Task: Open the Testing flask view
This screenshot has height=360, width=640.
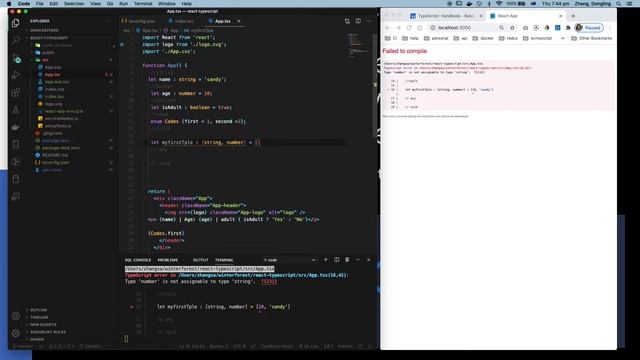Action: 16,110
